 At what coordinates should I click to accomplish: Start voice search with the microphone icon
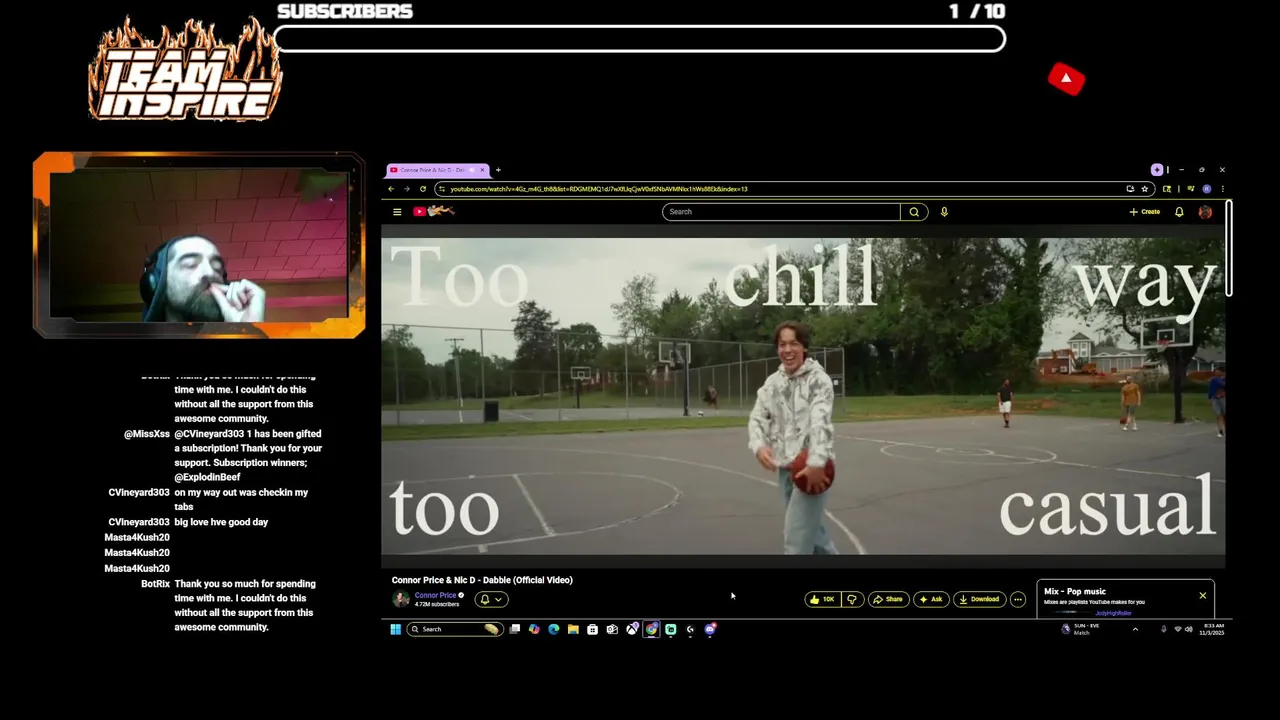944,212
